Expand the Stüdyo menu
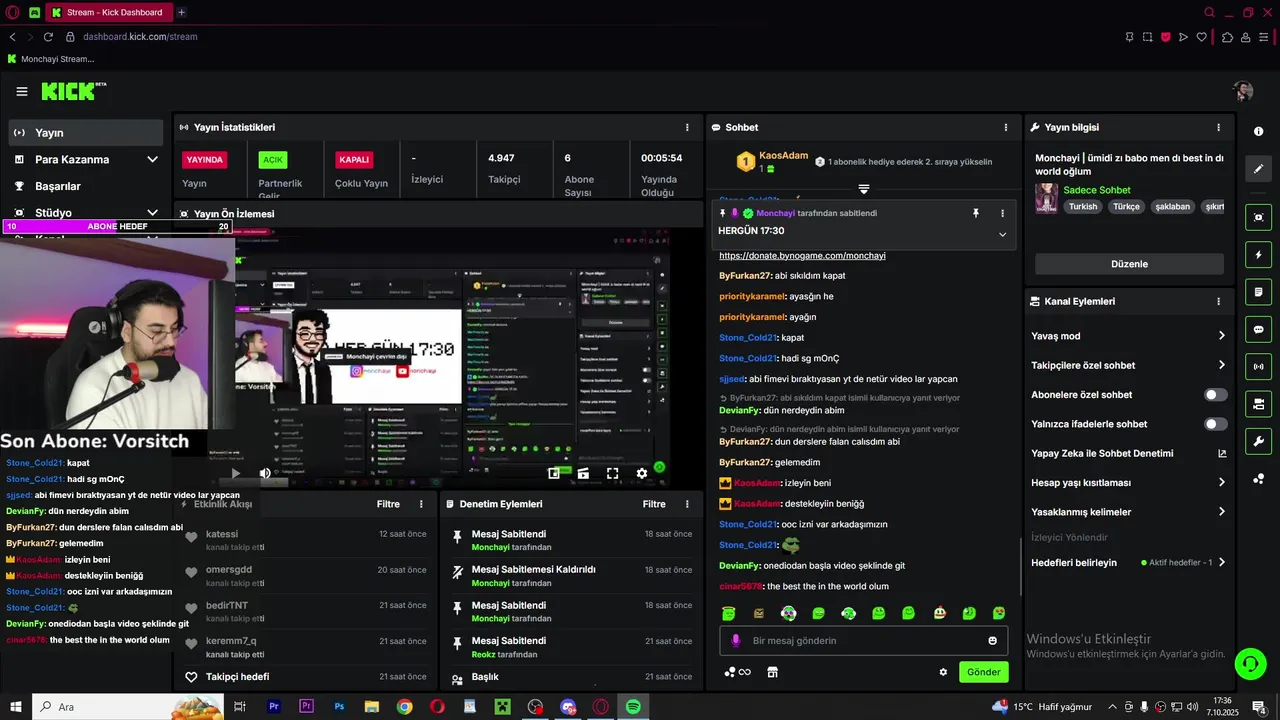Viewport: 1280px width, 720px height. click(x=85, y=213)
